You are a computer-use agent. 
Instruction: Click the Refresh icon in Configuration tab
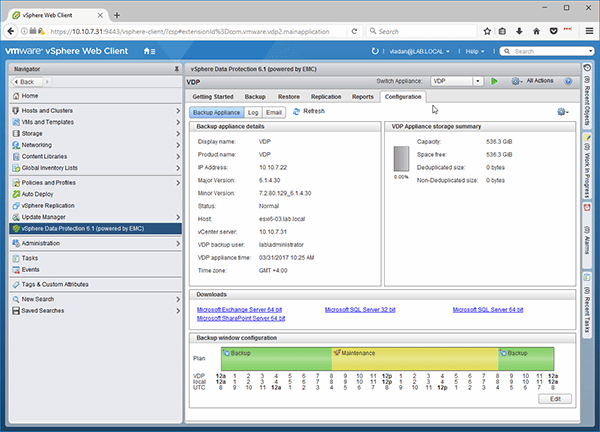point(295,111)
